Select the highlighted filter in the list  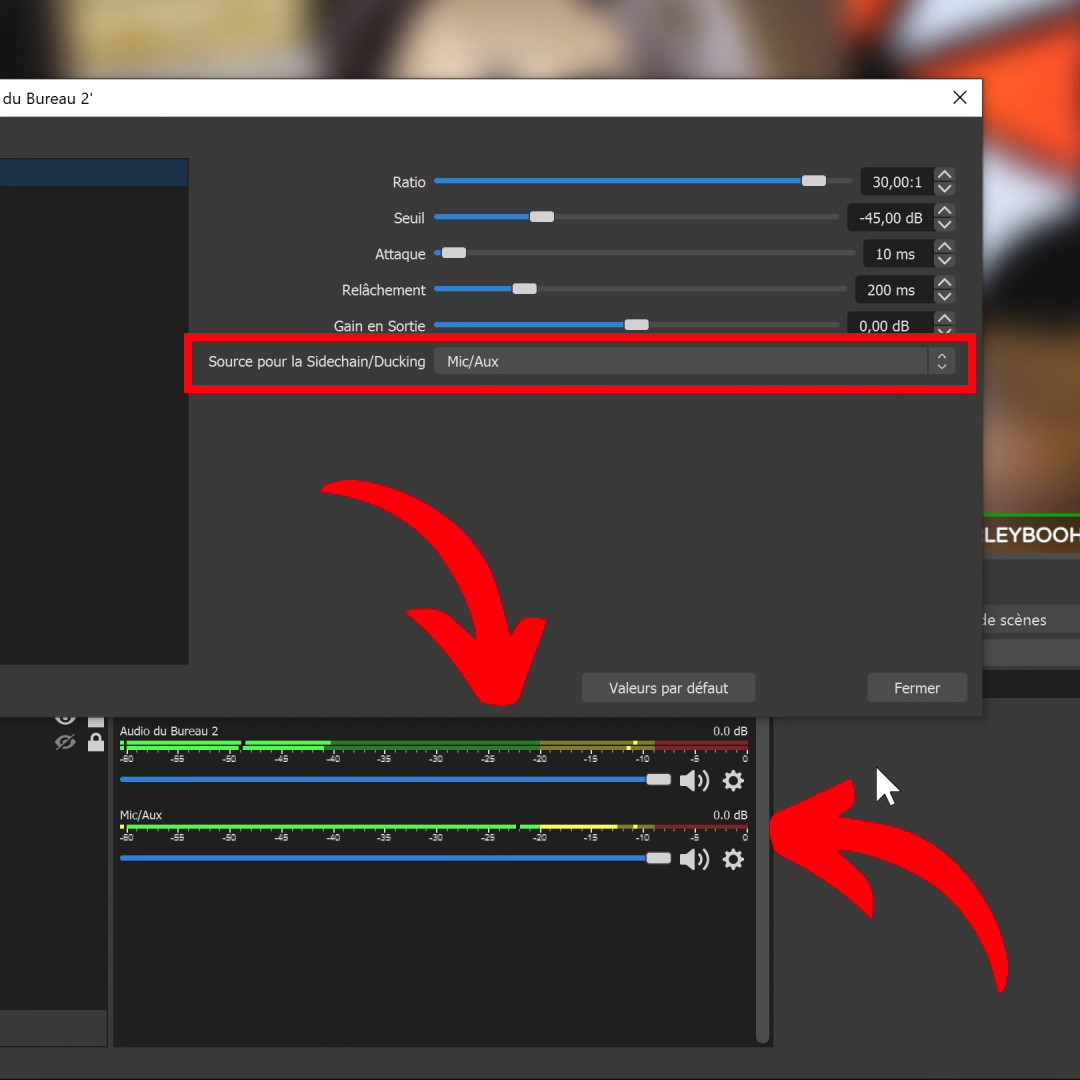coord(94,173)
